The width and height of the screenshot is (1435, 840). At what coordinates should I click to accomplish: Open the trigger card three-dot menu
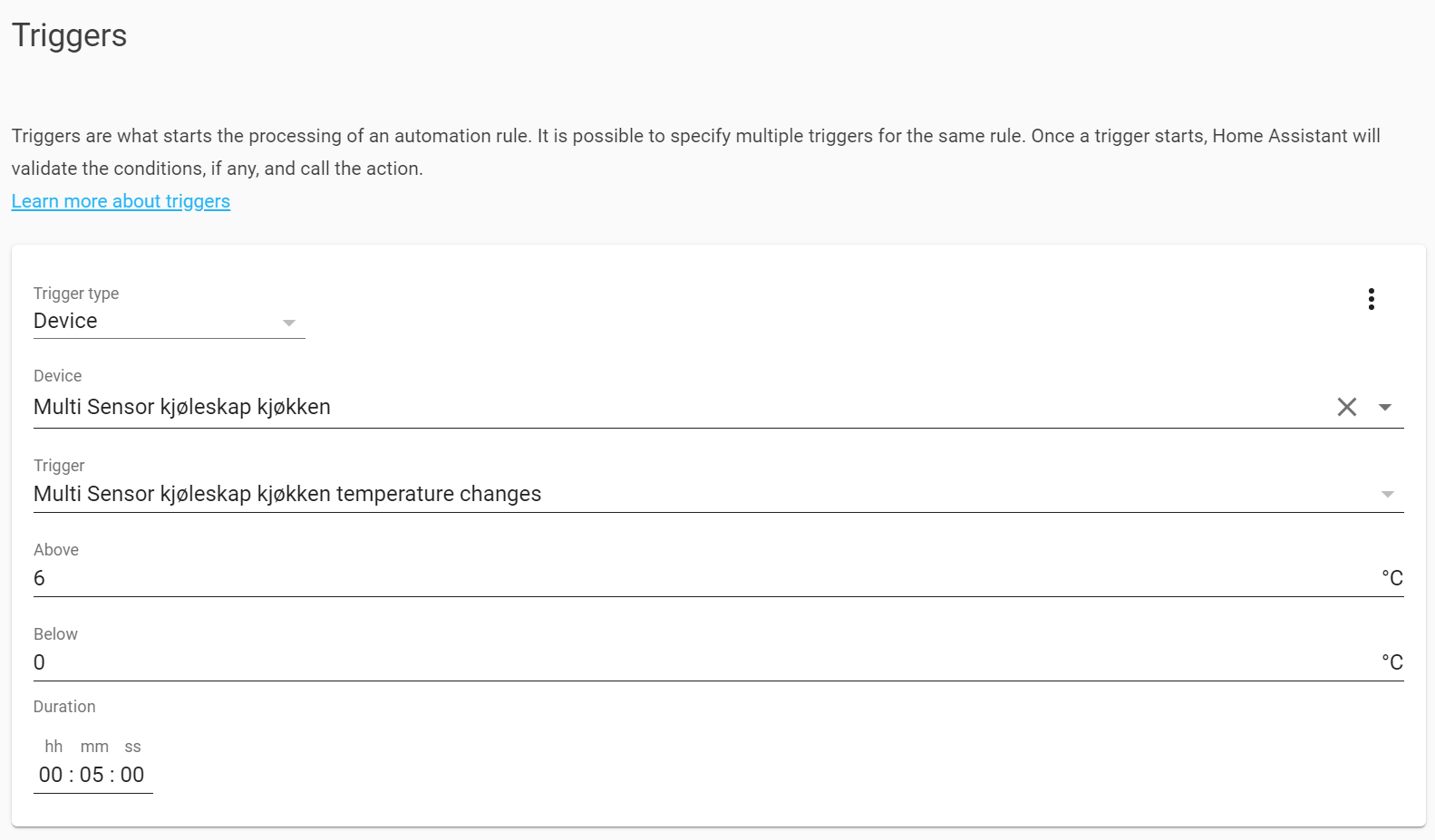coord(1371,299)
